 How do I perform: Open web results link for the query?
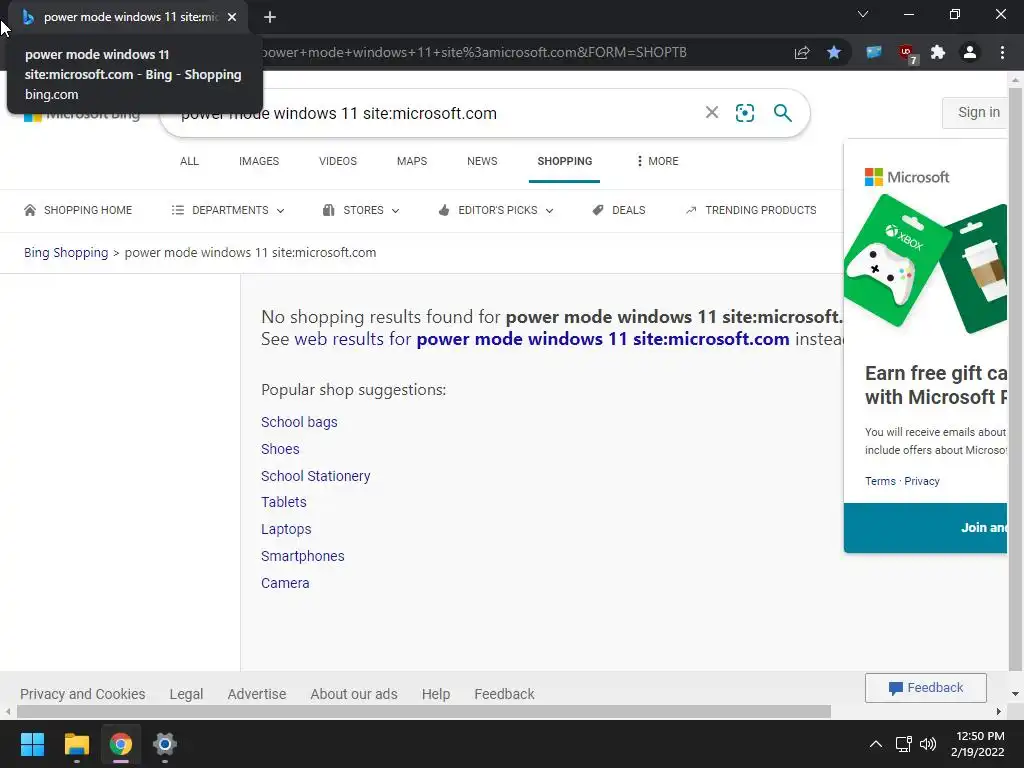click(x=542, y=339)
